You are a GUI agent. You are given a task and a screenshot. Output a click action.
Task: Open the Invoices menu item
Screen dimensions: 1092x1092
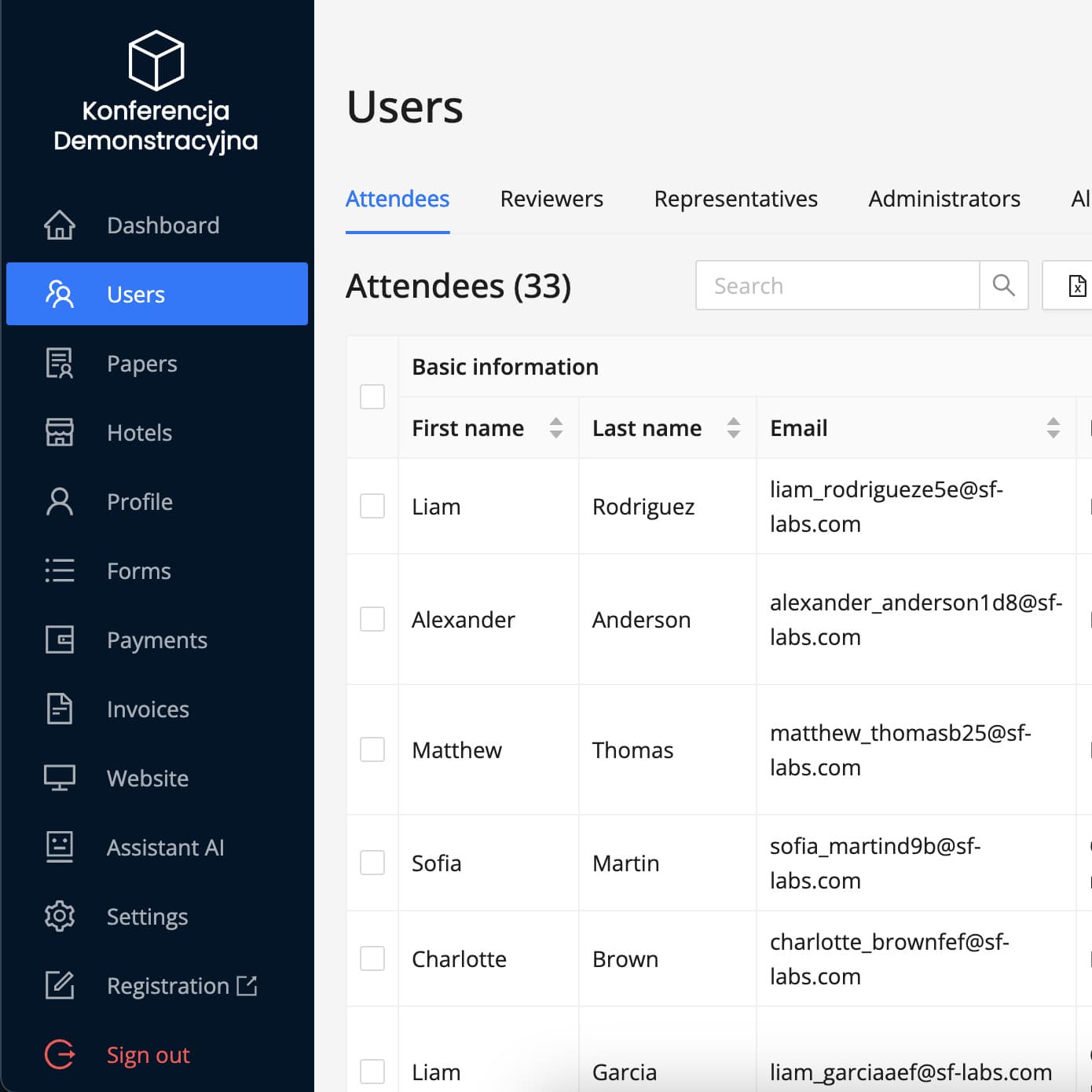pos(157,709)
